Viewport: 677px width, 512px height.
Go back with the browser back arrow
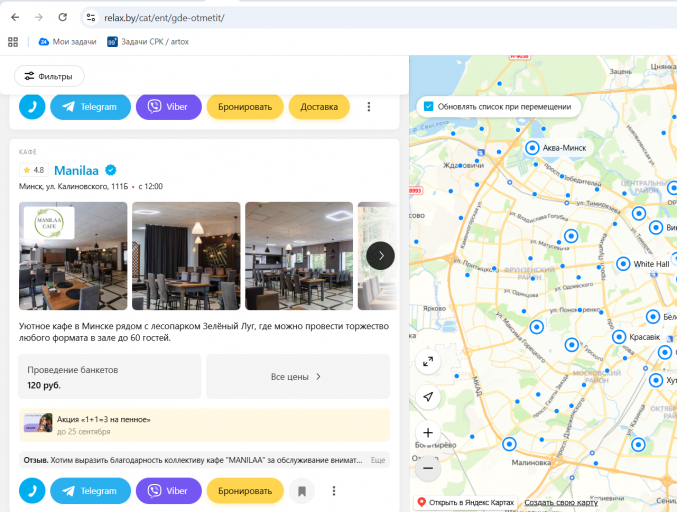(x=15, y=17)
